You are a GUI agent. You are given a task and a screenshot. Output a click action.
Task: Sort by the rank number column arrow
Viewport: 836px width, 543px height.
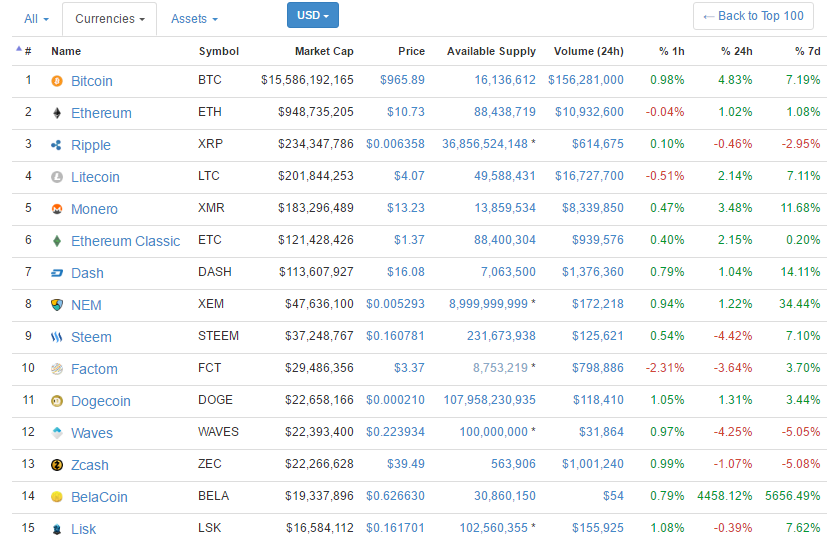click(23, 50)
